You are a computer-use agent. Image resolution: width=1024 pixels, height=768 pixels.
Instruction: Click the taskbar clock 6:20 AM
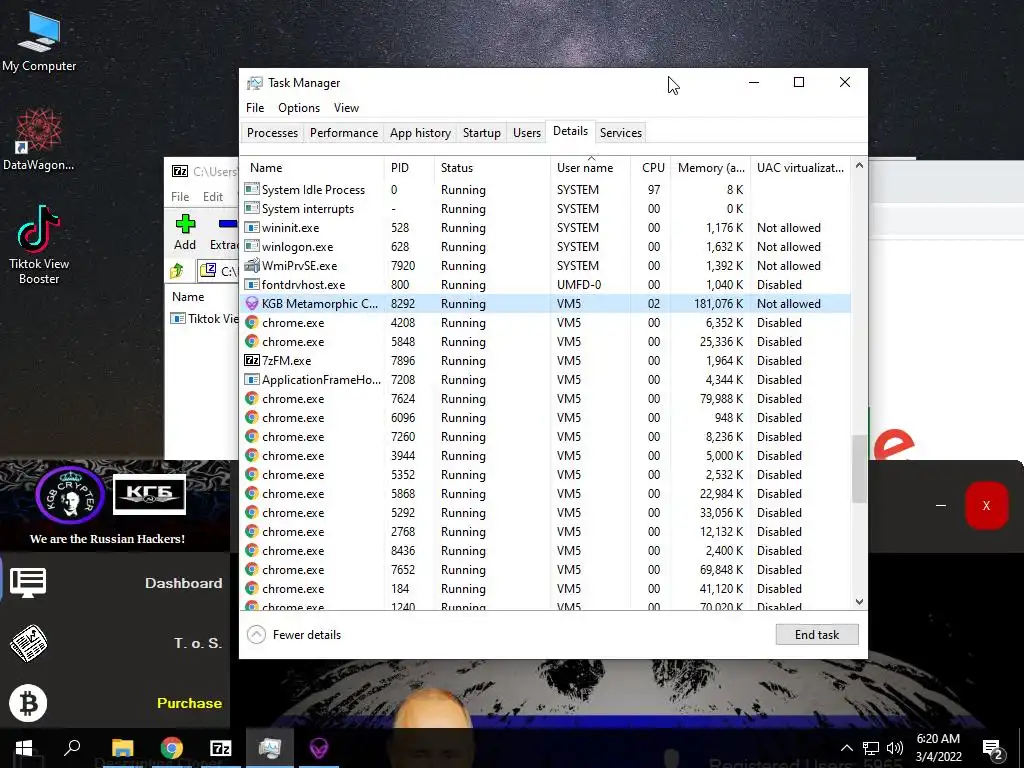point(938,739)
